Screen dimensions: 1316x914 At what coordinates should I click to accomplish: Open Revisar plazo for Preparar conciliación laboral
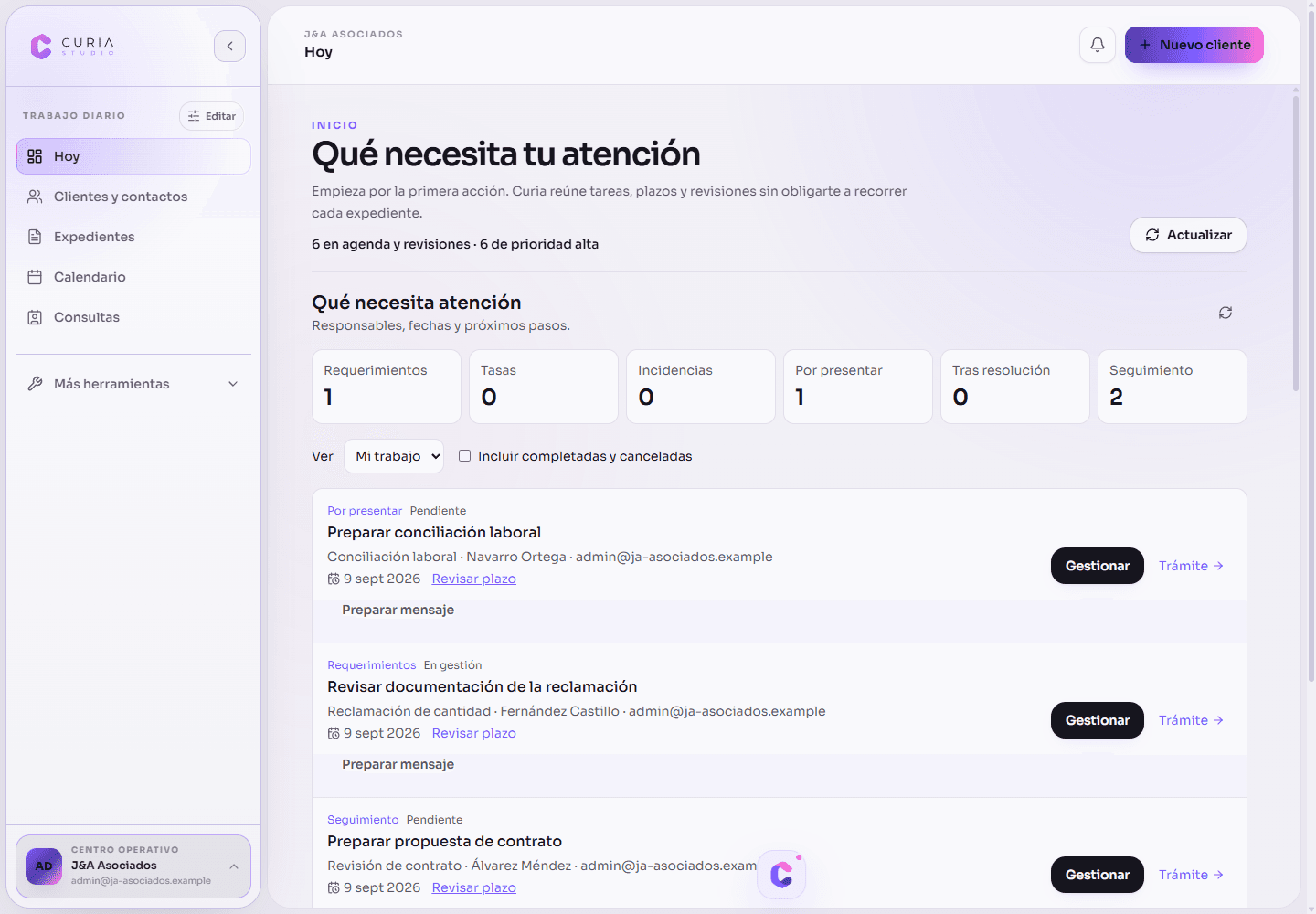473,579
